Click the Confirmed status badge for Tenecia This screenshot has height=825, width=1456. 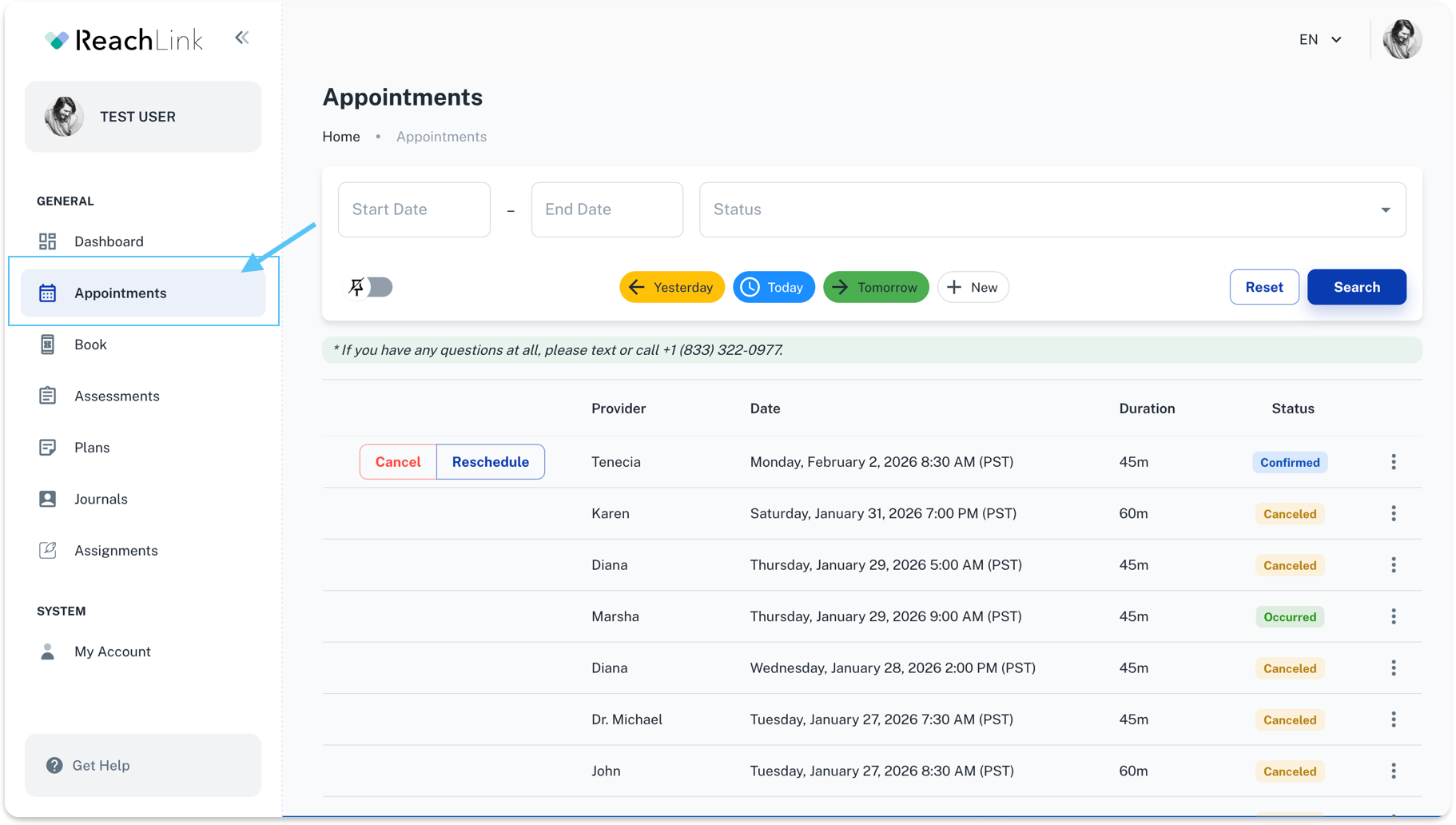tap(1290, 462)
